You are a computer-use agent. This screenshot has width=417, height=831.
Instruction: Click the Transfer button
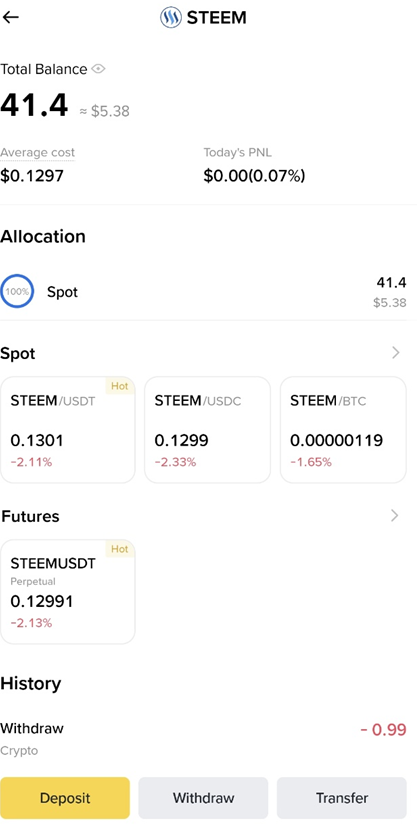(x=342, y=798)
